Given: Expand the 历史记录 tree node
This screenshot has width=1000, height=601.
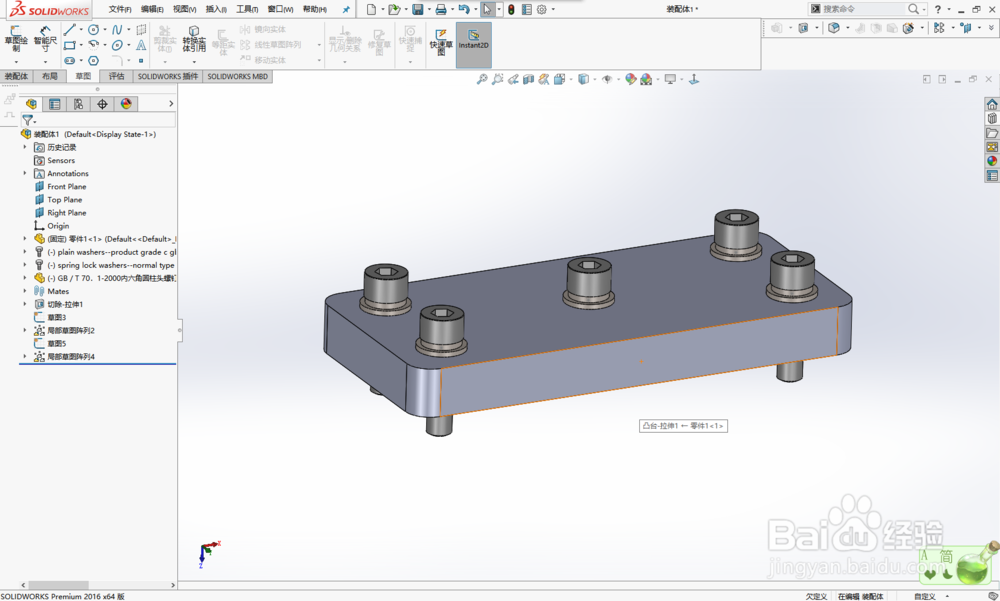Looking at the screenshot, I should click(x=25, y=147).
